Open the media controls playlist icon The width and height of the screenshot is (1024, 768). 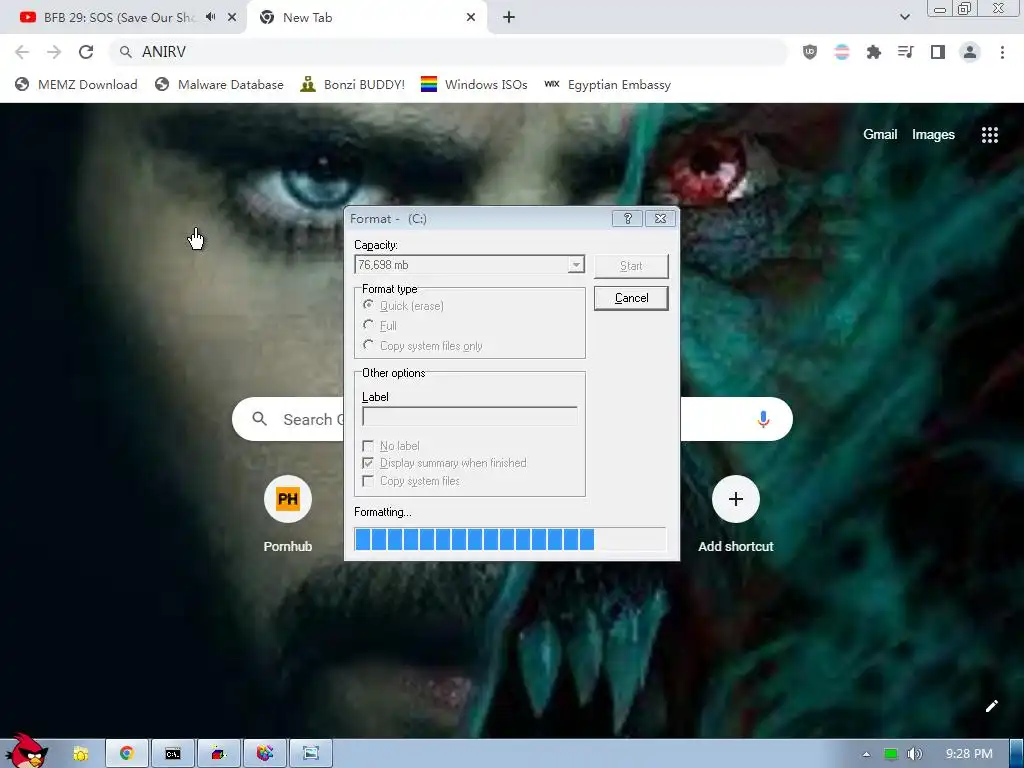pyautogui.click(x=906, y=52)
